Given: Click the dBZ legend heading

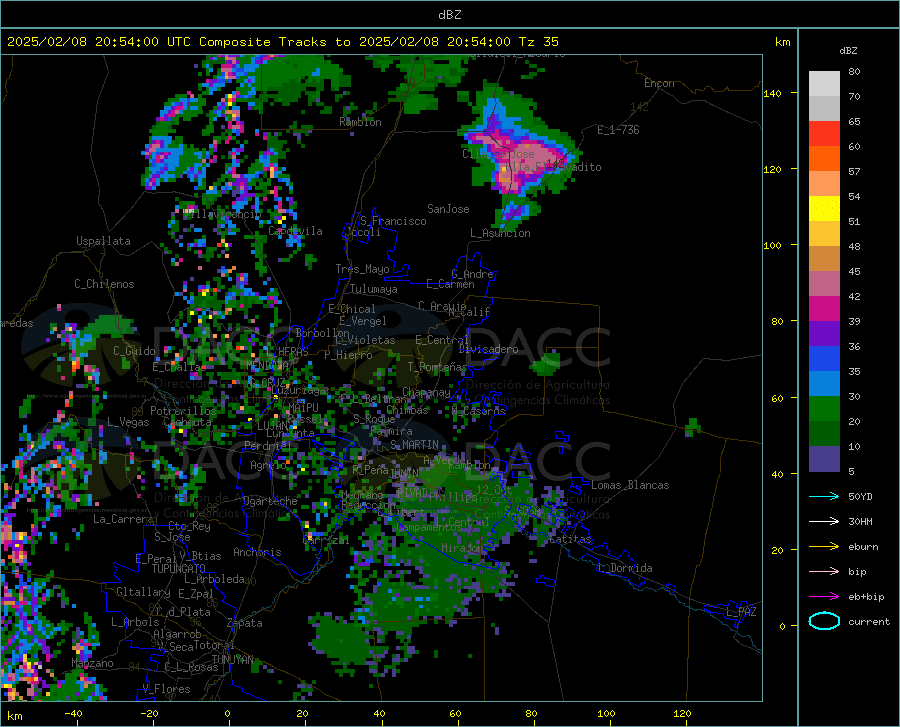Looking at the screenshot, I should pos(848,50).
